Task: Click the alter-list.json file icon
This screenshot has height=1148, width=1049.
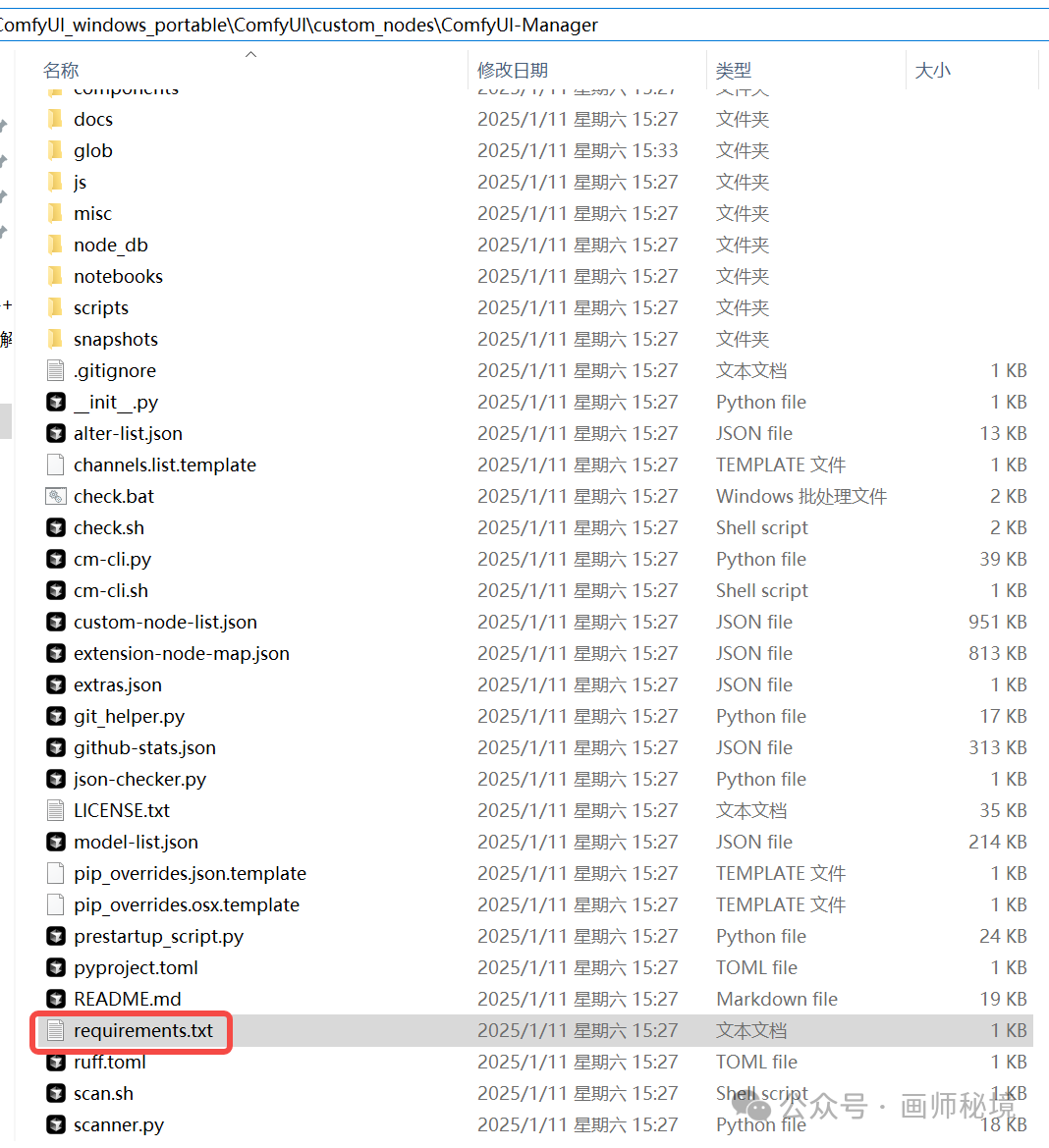Action: pos(56,433)
